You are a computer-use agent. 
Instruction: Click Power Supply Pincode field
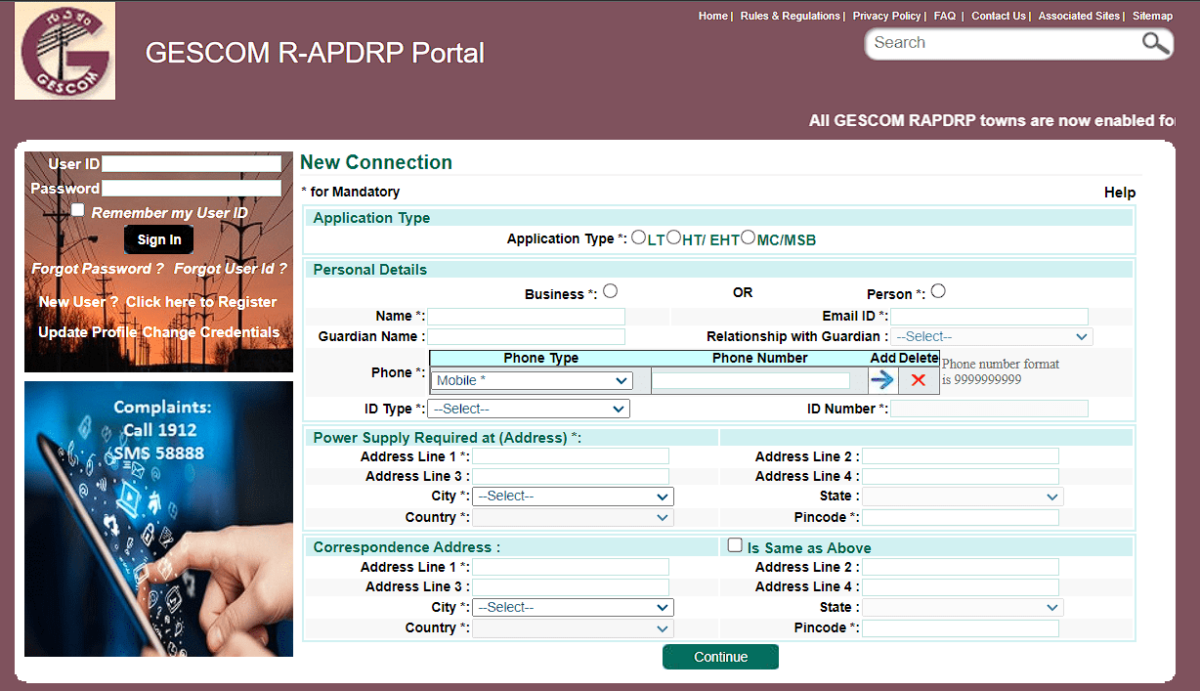961,518
